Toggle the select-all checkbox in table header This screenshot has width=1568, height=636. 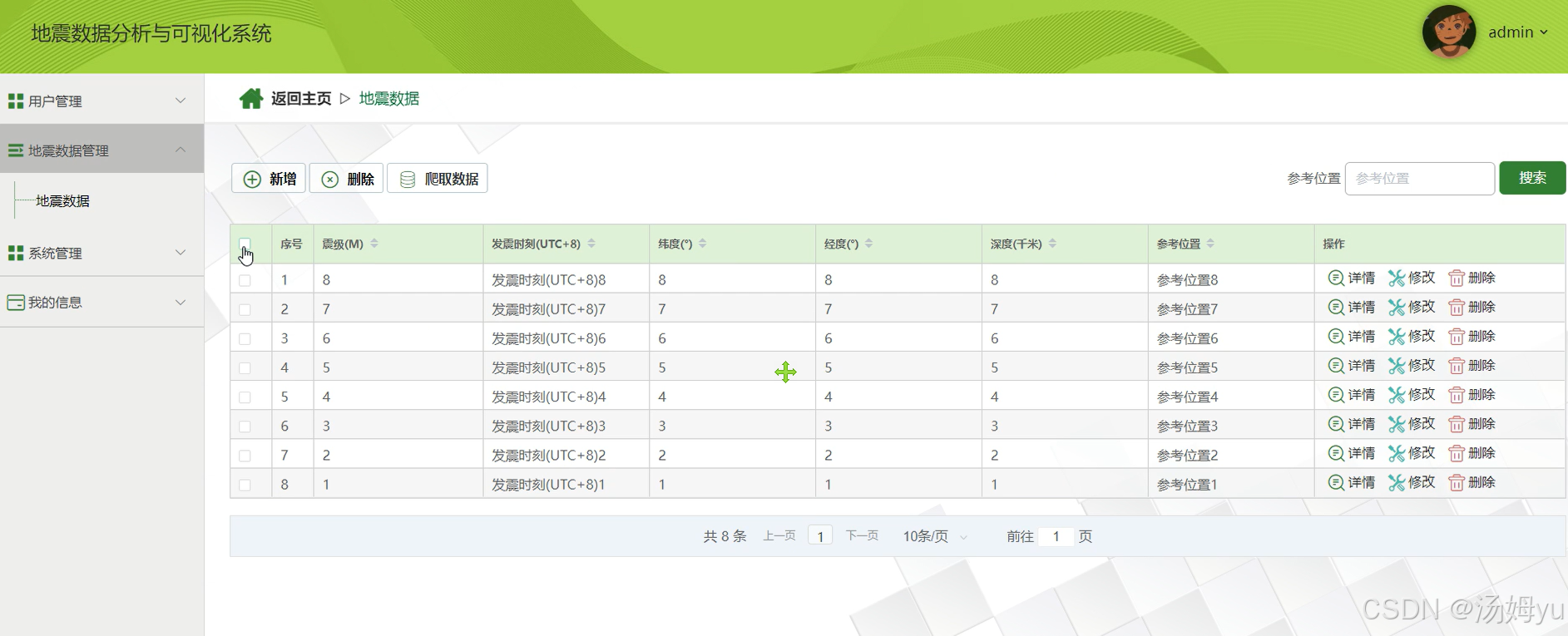point(245,244)
